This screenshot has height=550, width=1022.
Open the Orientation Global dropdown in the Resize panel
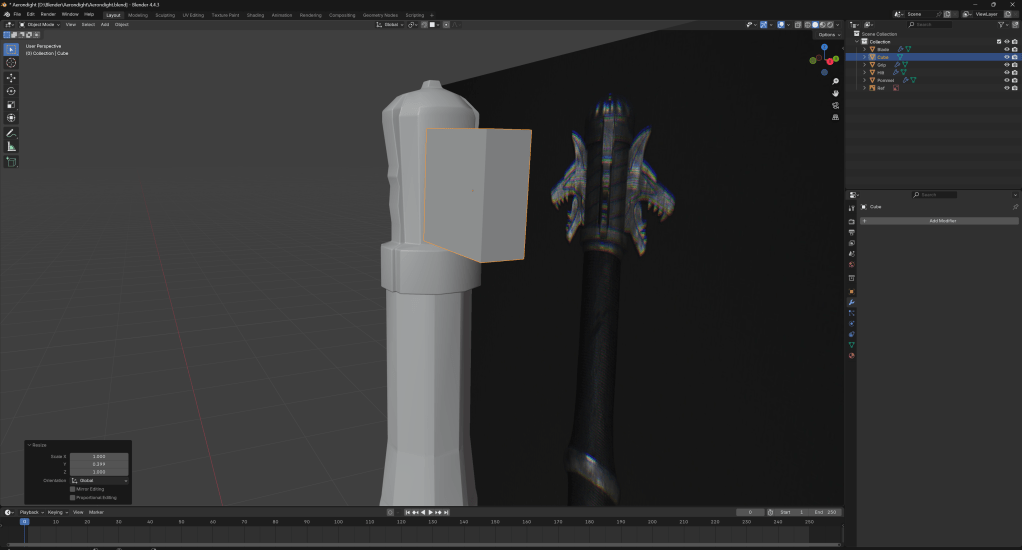tap(98, 480)
